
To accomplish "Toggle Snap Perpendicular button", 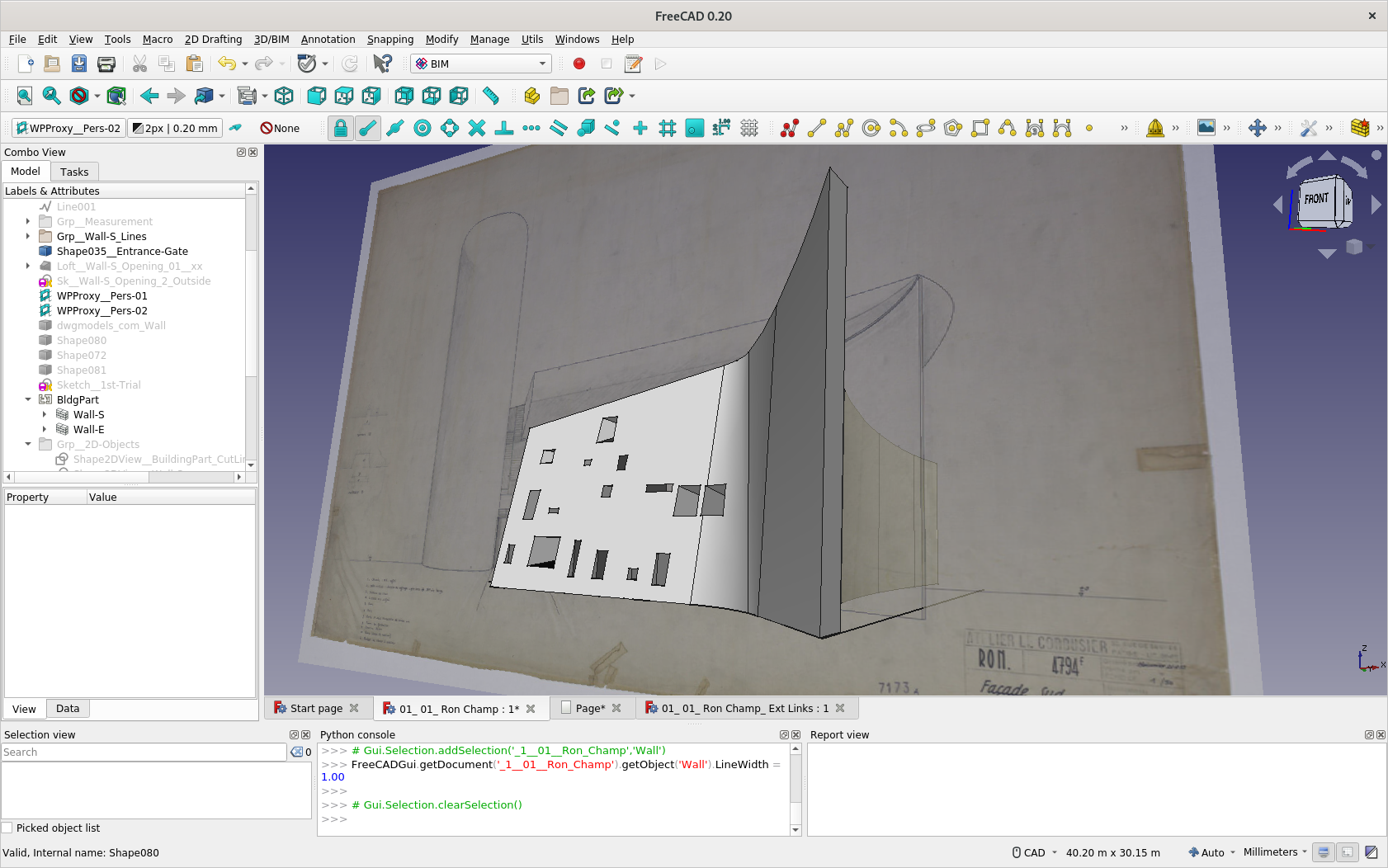I will click(504, 128).
